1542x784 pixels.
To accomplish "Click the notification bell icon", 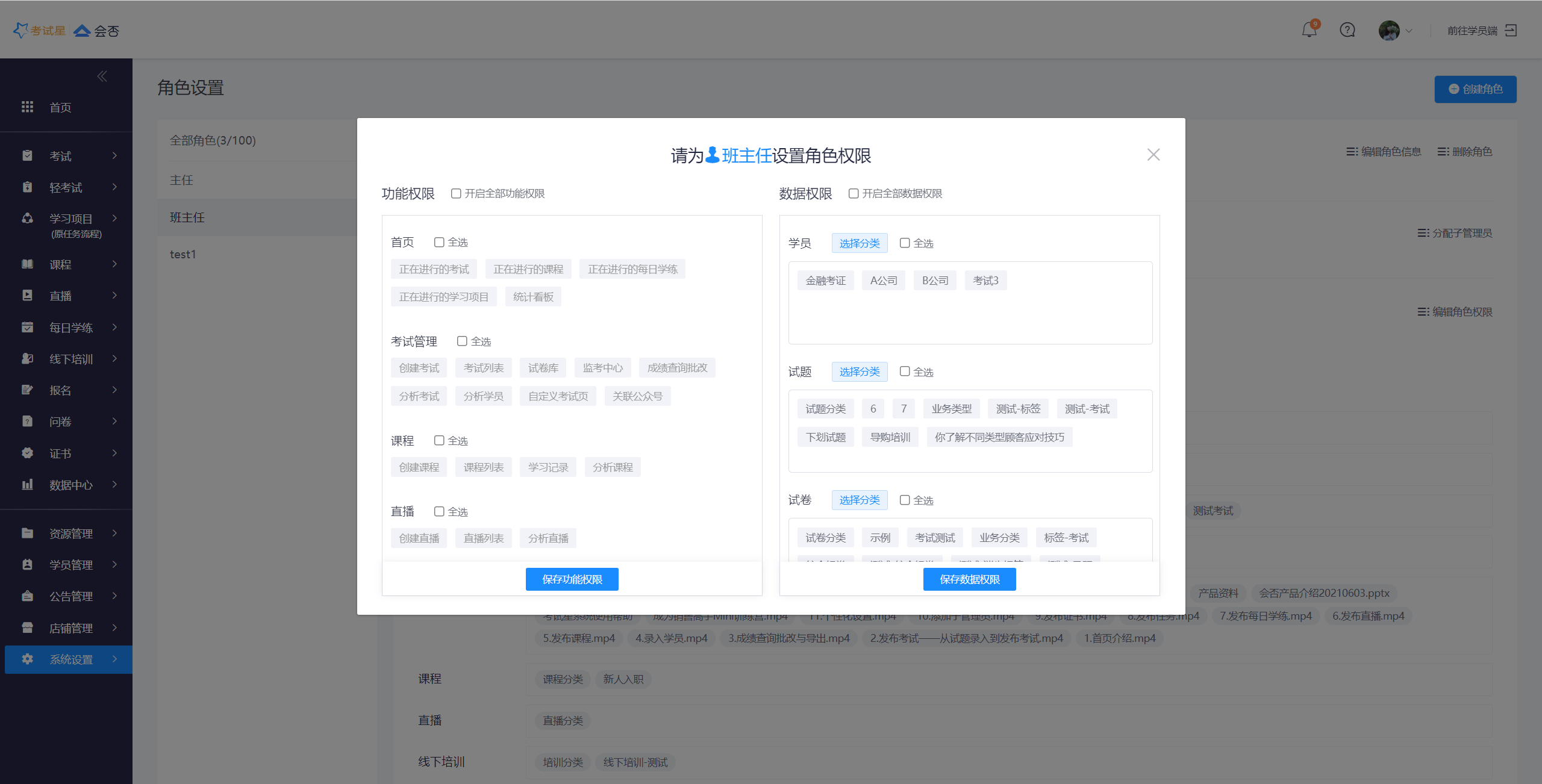I will [x=1309, y=30].
